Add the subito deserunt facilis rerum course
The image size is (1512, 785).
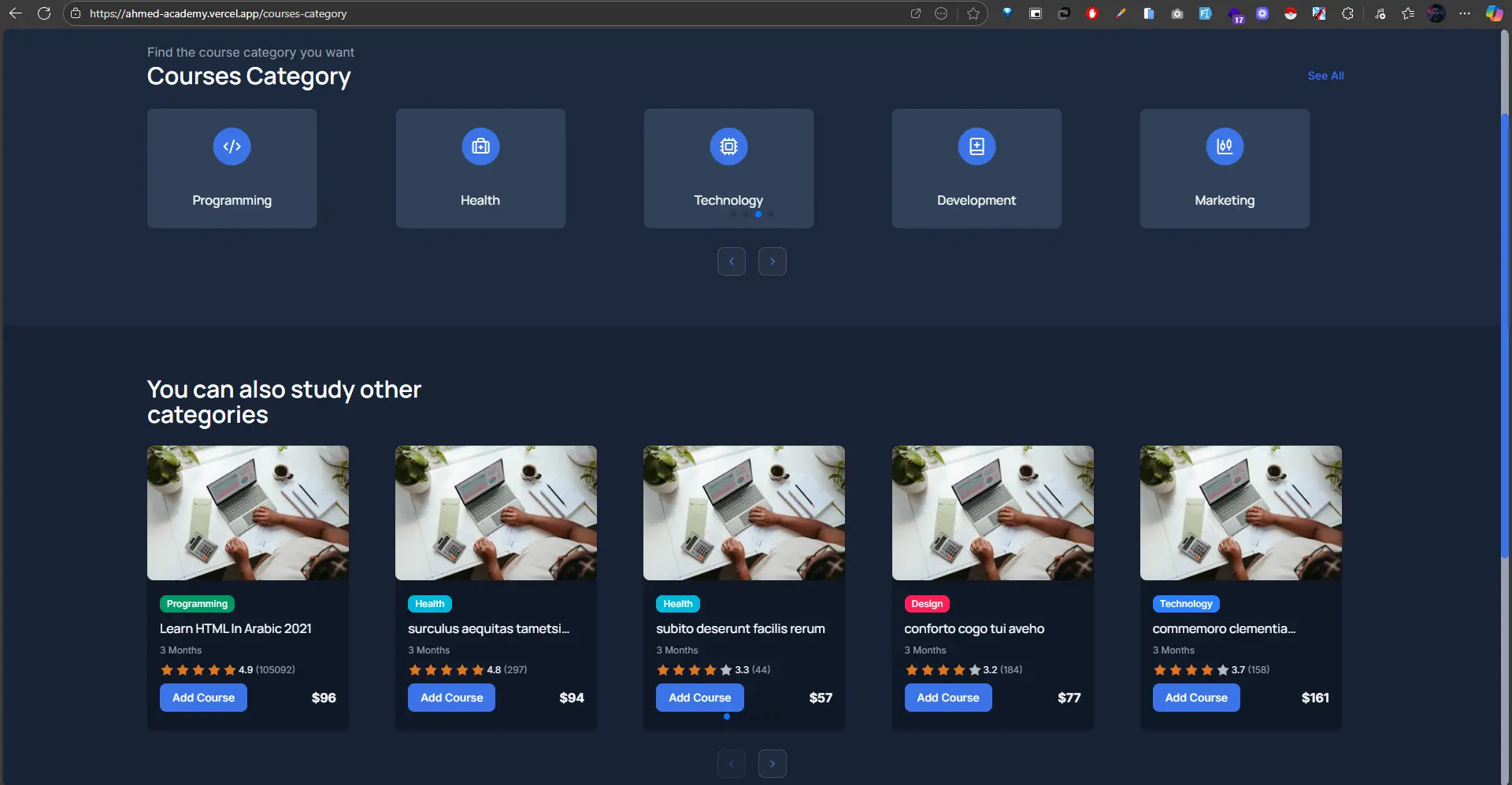699,698
